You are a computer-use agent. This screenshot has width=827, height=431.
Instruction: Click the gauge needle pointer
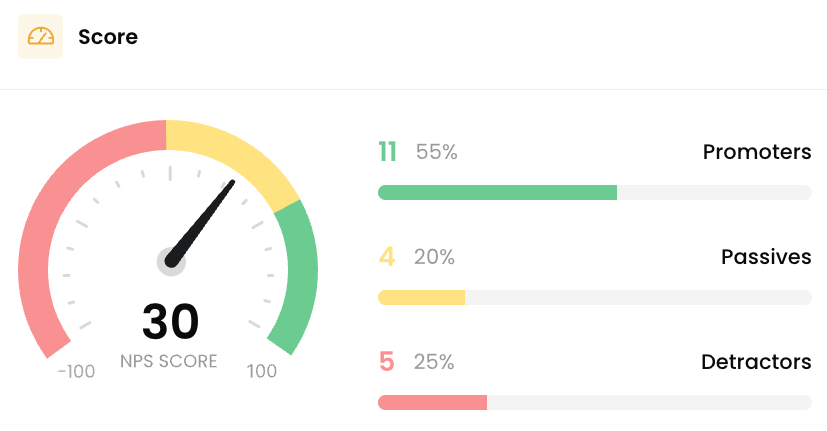pyautogui.click(x=200, y=223)
